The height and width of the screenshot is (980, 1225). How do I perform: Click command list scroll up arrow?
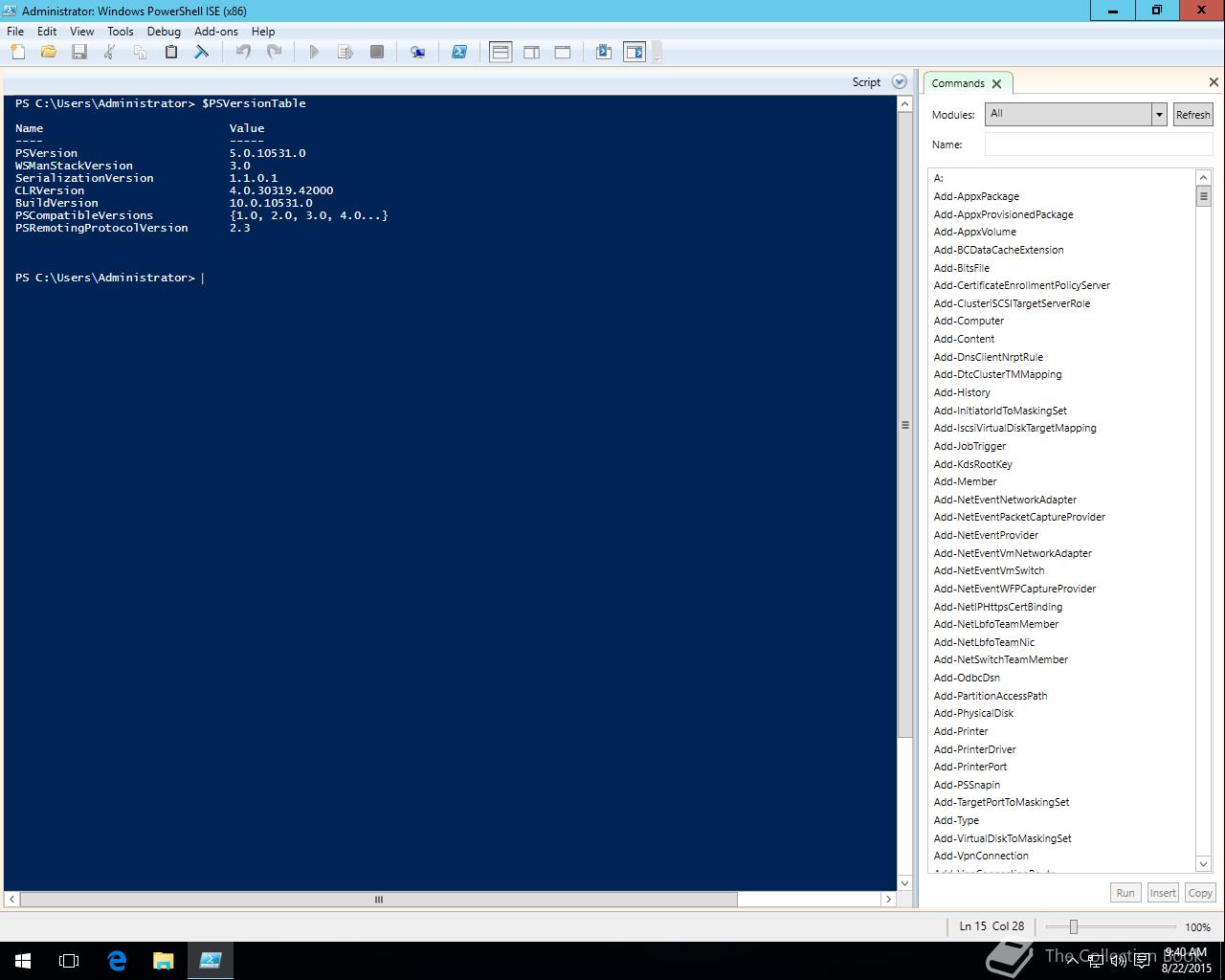[1204, 178]
